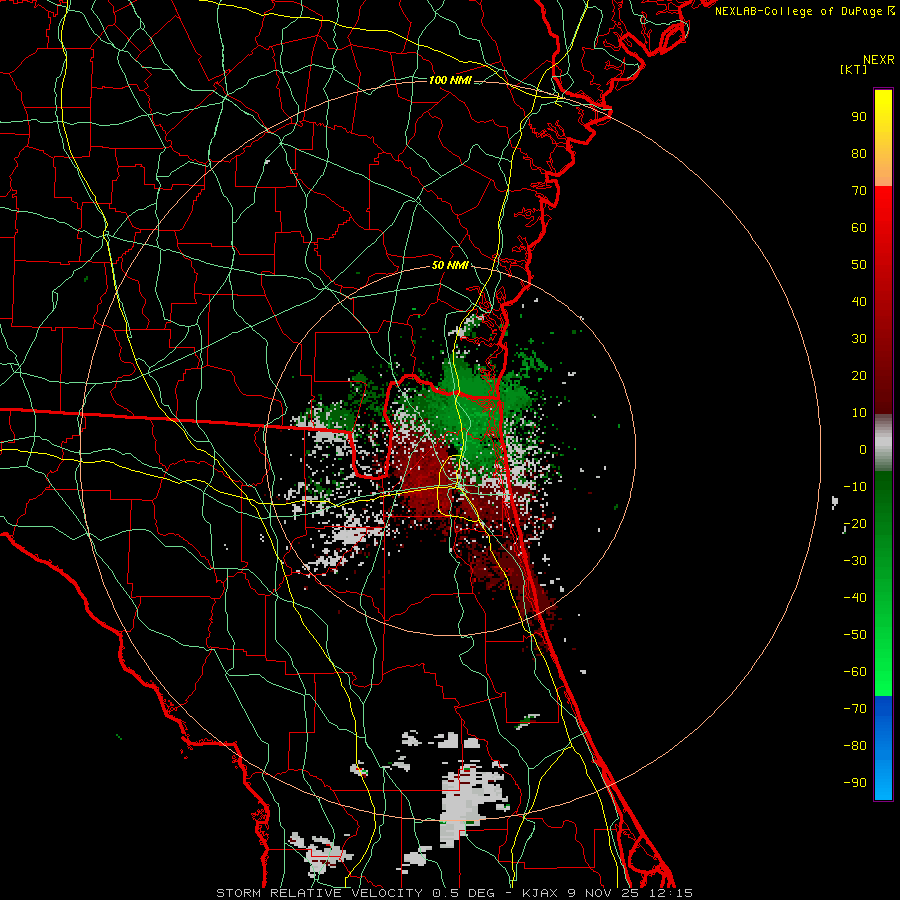Click the 9 NOV 25 12:15 timestamp
The image size is (900, 900).
(630, 893)
